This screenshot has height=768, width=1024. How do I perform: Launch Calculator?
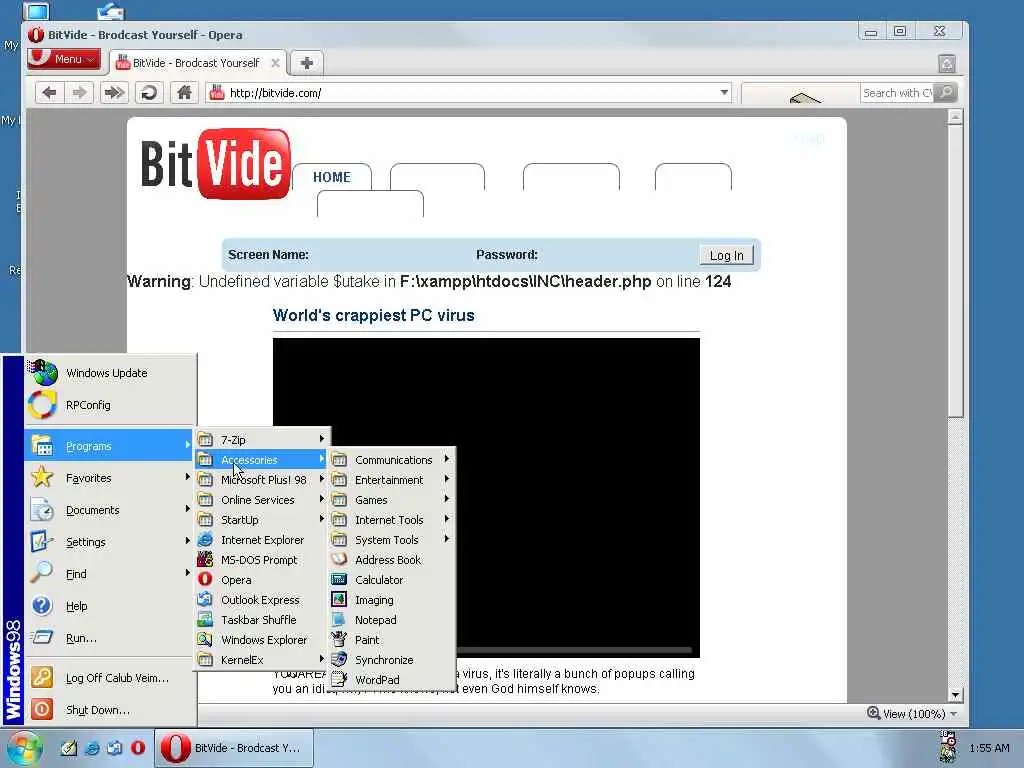click(x=392, y=580)
